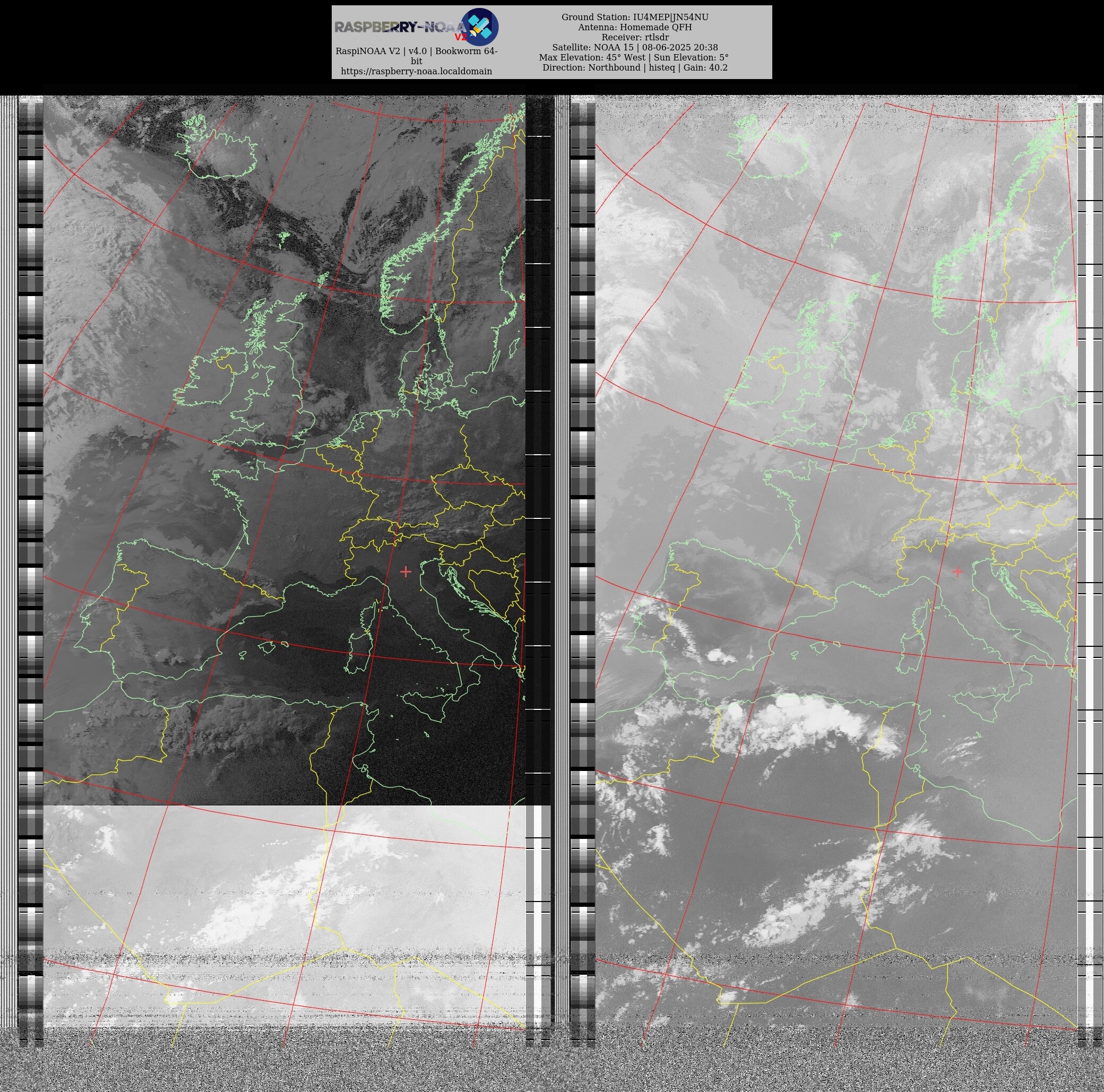Click 'Satellite: NOAA 15 | 08-06-2025 20:38' line
The image size is (1104, 1092).
(635, 47)
